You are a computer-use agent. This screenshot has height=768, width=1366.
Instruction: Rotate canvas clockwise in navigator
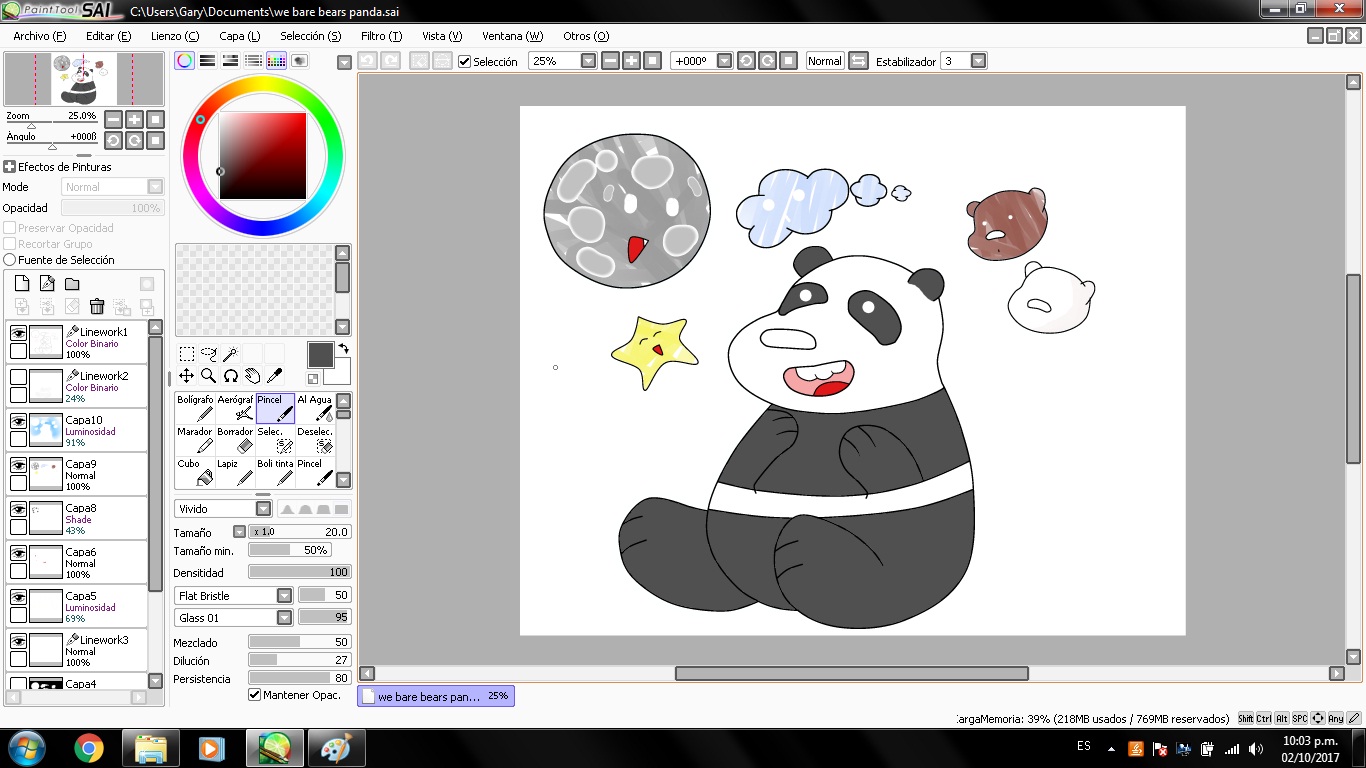(134, 141)
